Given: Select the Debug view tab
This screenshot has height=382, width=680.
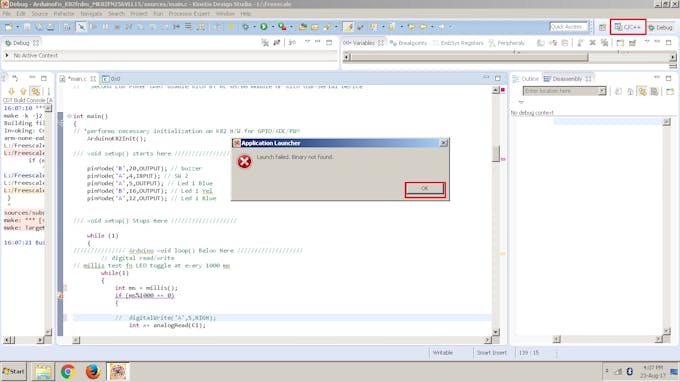Looking at the screenshot, I should pos(21,43).
